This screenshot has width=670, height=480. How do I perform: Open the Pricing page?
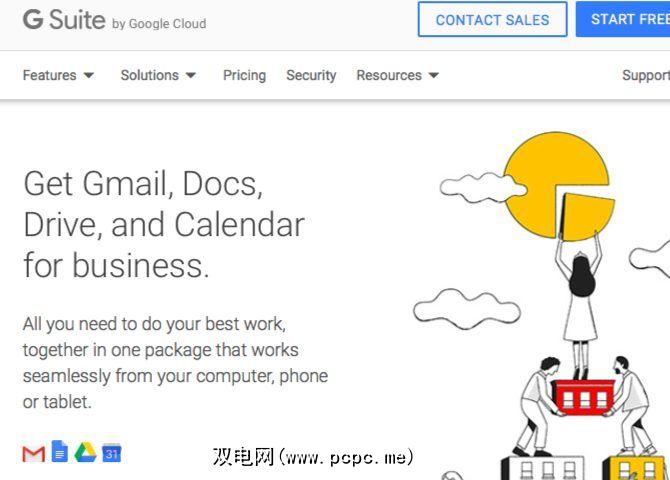click(244, 75)
